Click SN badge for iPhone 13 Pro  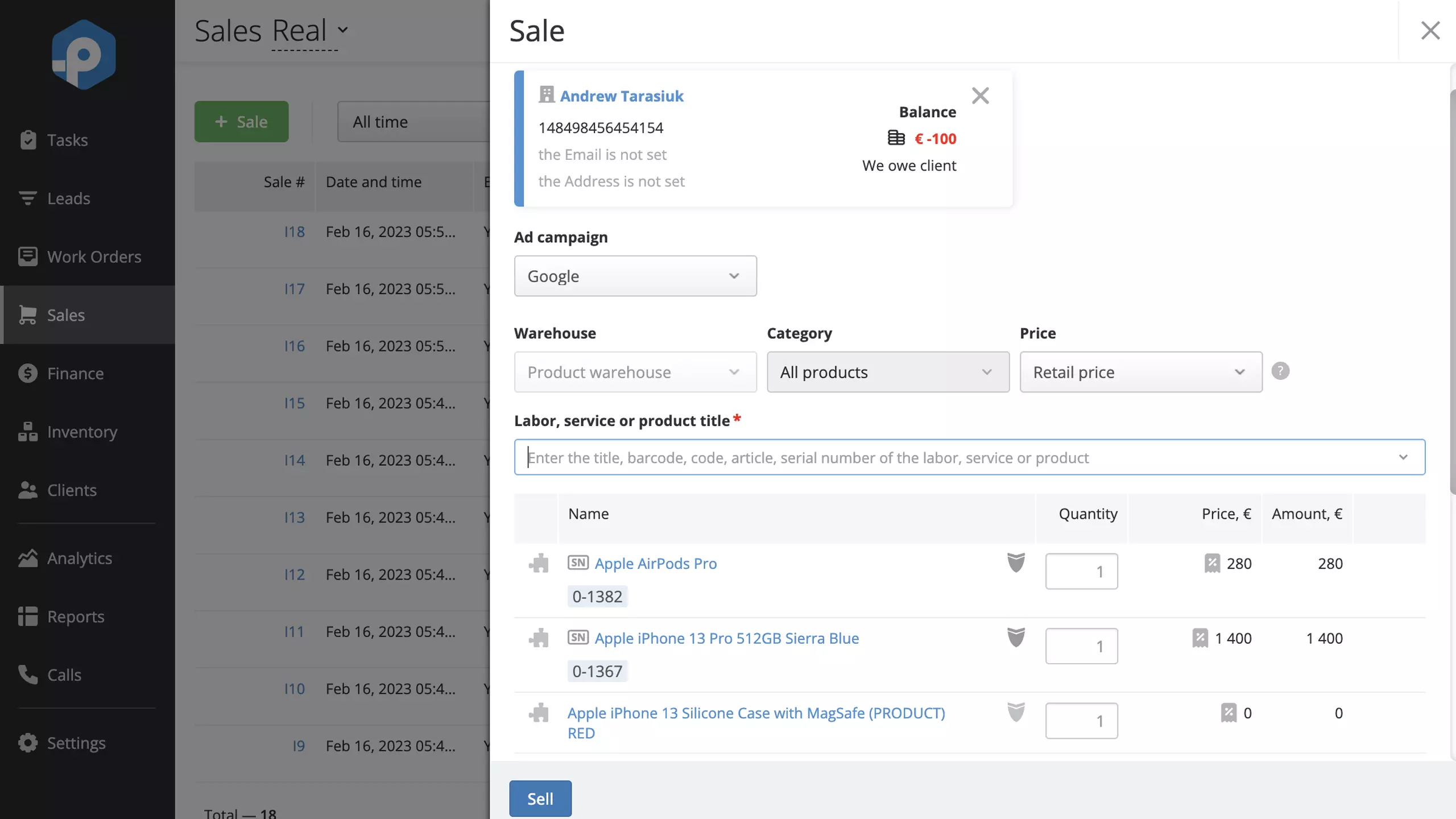(x=578, y=638)
